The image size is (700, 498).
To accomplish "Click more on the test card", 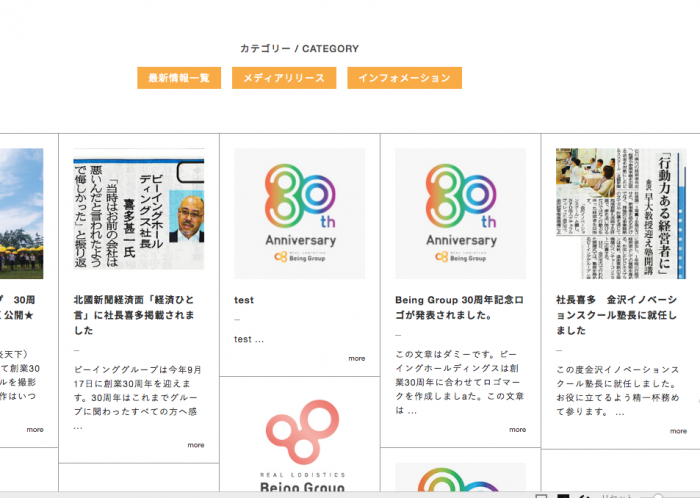I will 357,358.
